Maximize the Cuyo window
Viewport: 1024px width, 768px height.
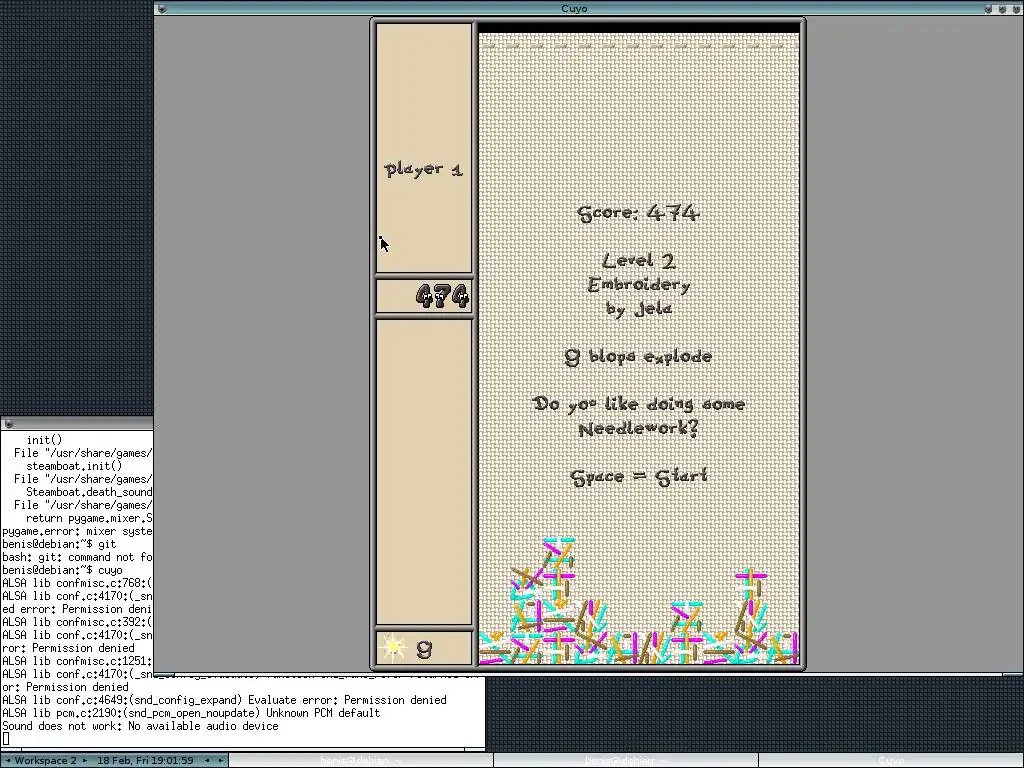click(1002, 9)
